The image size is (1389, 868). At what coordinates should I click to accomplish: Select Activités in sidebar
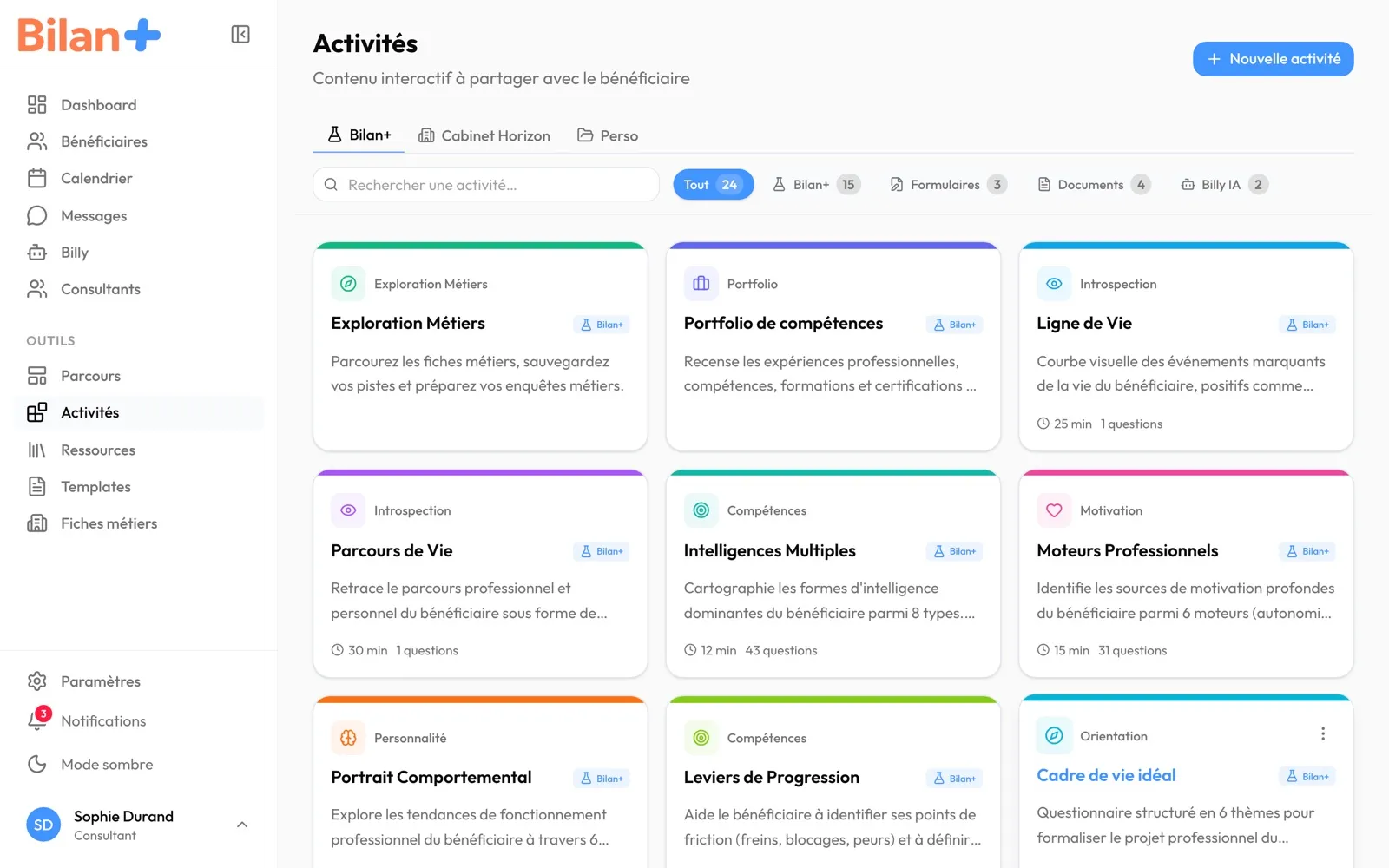139,412
